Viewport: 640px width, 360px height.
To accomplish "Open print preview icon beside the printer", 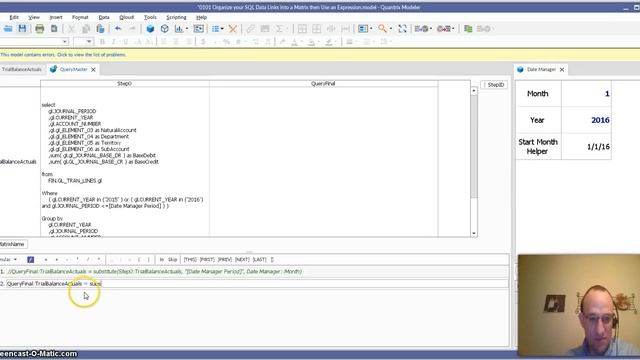I will 54,29.
